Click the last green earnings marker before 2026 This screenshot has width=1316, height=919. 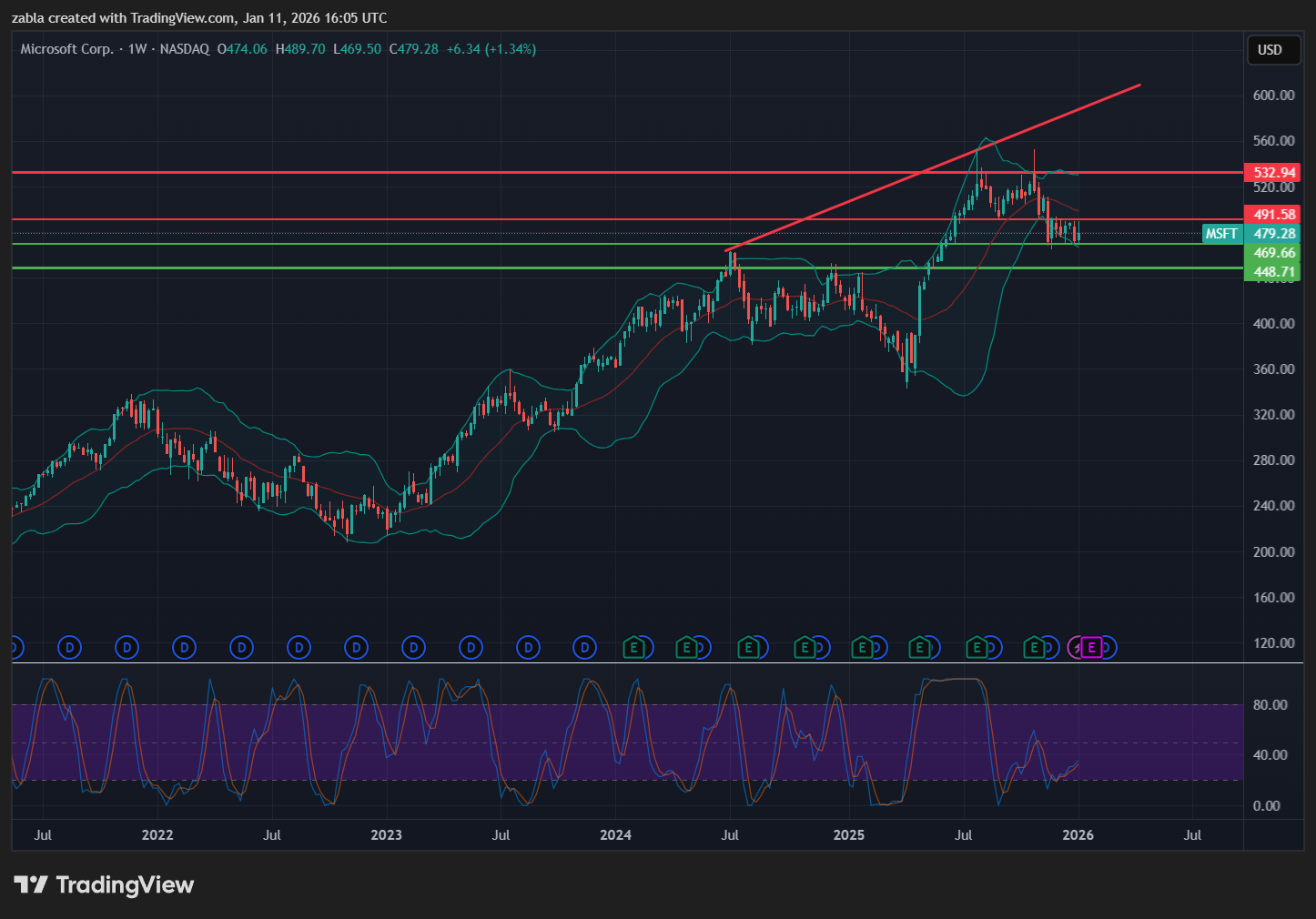tap(1033, 648)
